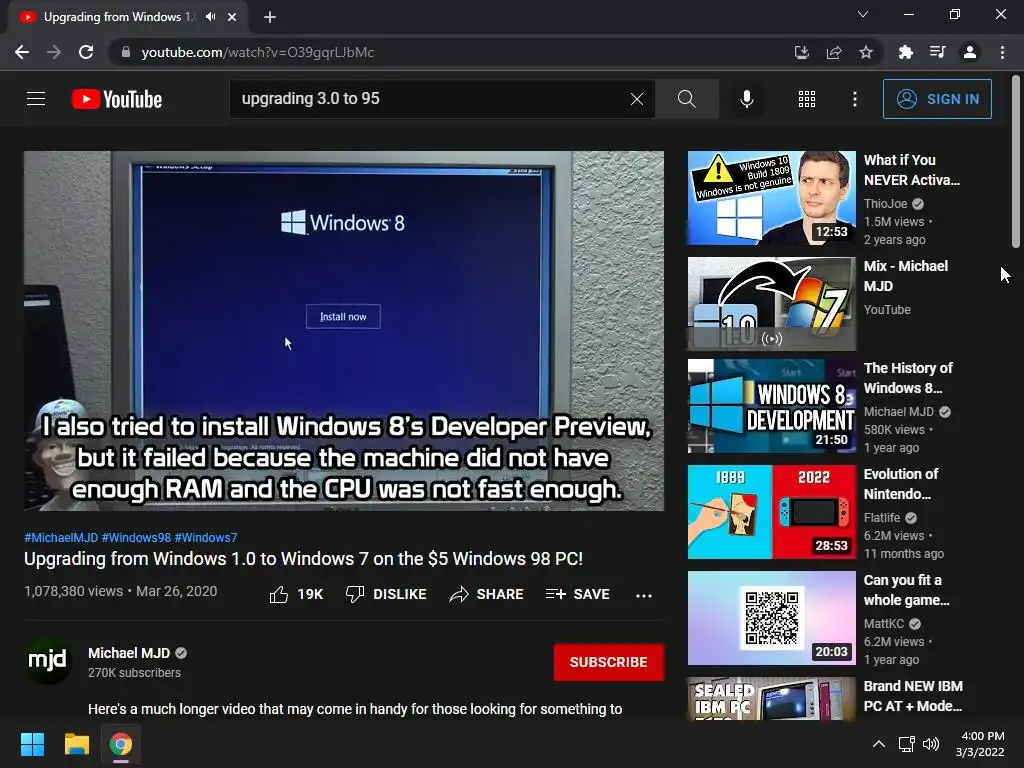This screenshot has height=768, width=1024.
Task: Open History of Windows 8 Development thumbnail
Action: click(x=771, y=406)
